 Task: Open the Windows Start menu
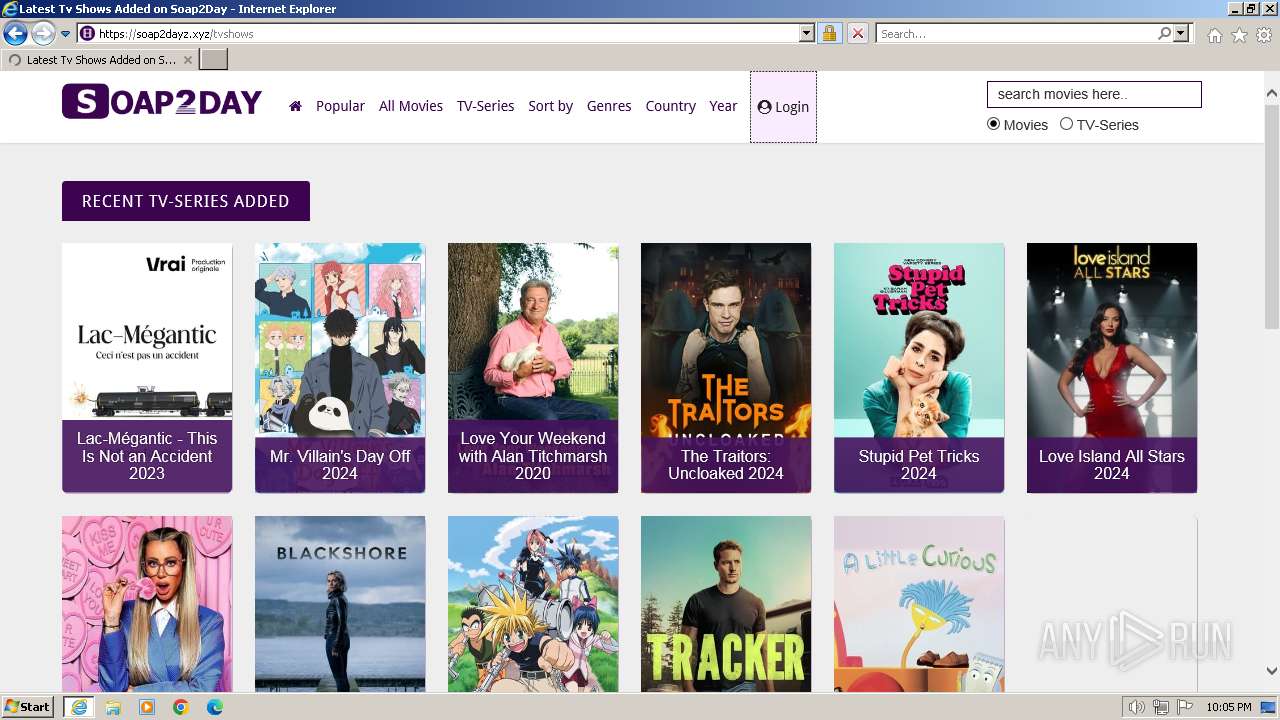point(27,707)
